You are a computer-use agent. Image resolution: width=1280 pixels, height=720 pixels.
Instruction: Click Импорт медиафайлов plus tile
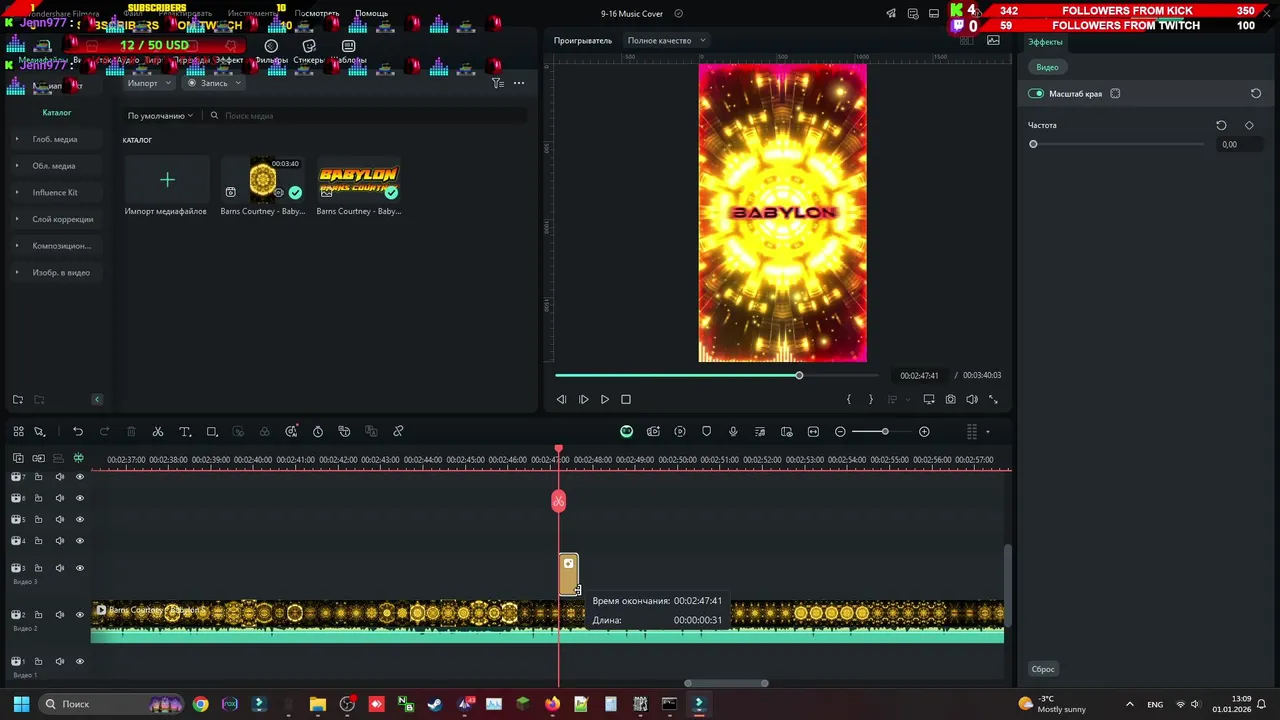[x=167, y=180]
